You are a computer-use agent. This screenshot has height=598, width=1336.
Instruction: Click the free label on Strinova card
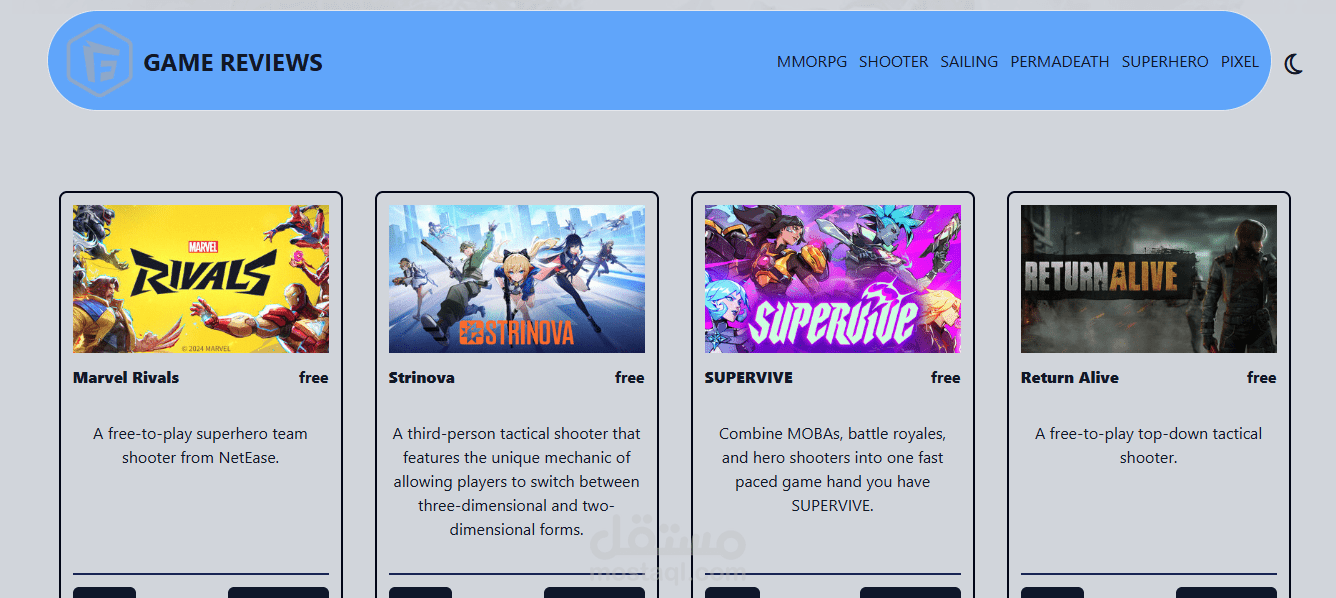point(630,377)
